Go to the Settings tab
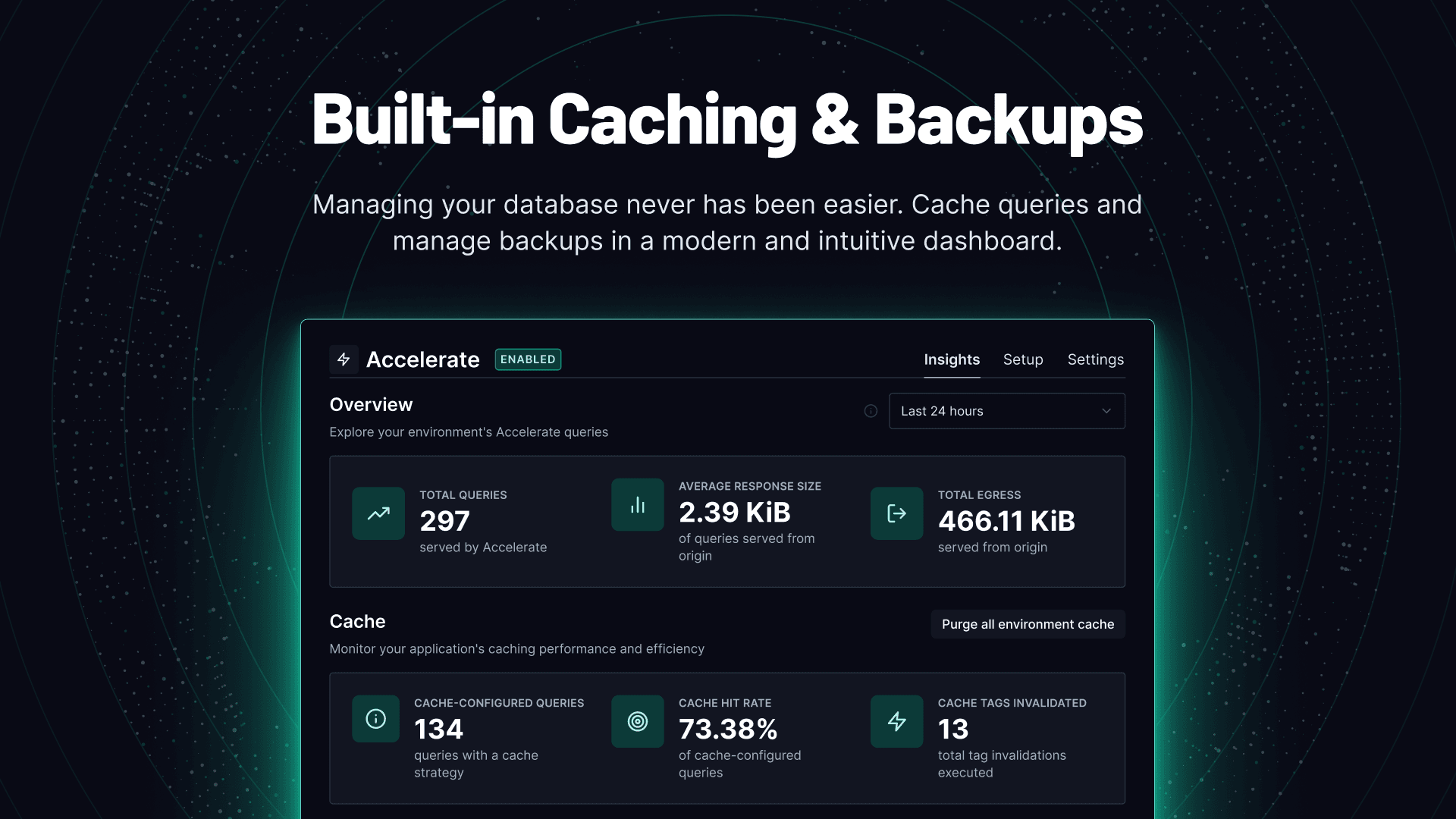This screenshot has height=819, width=1456. coord(1095,359)
